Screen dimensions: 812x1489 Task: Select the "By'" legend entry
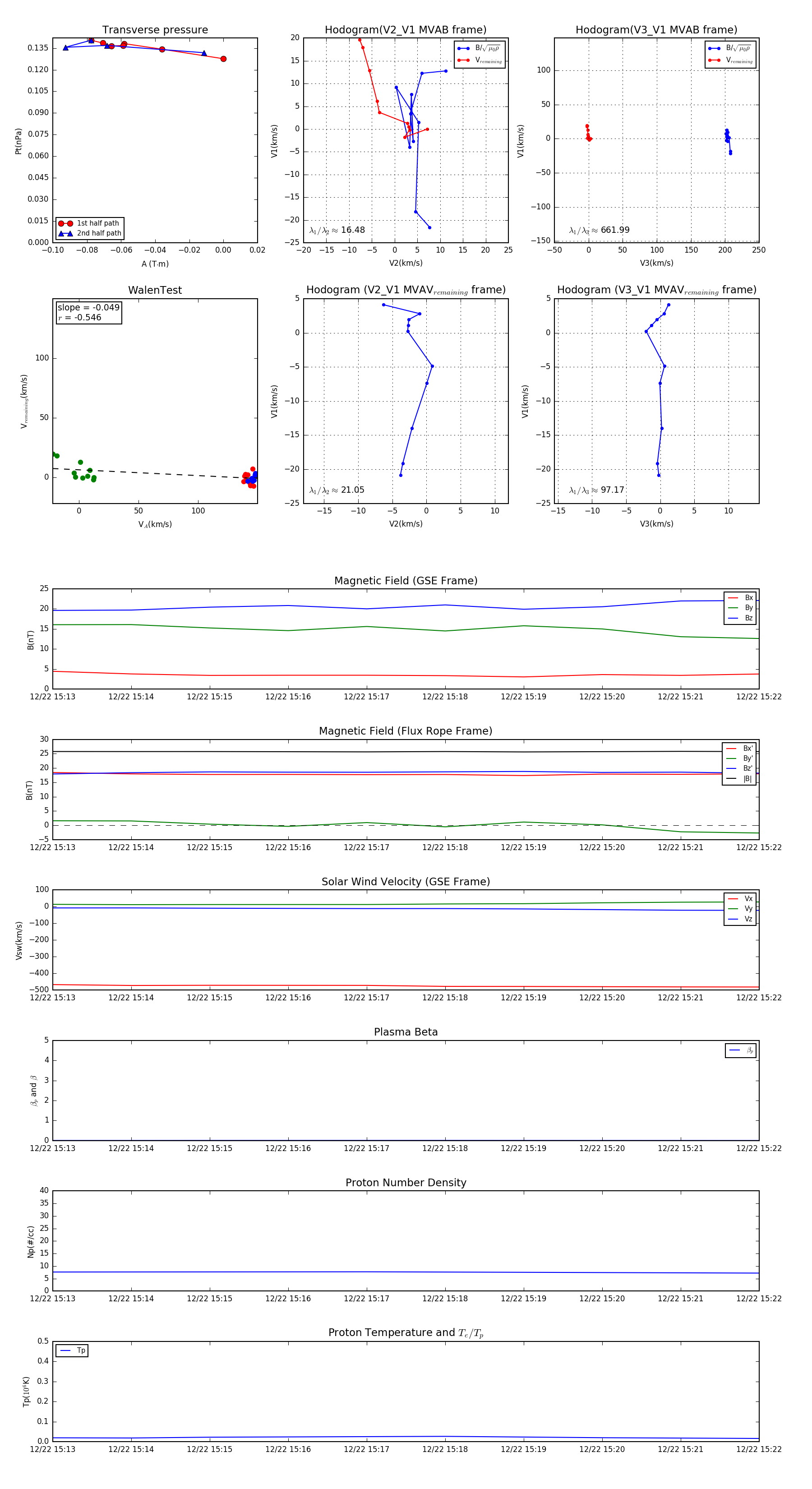(739, 758)
